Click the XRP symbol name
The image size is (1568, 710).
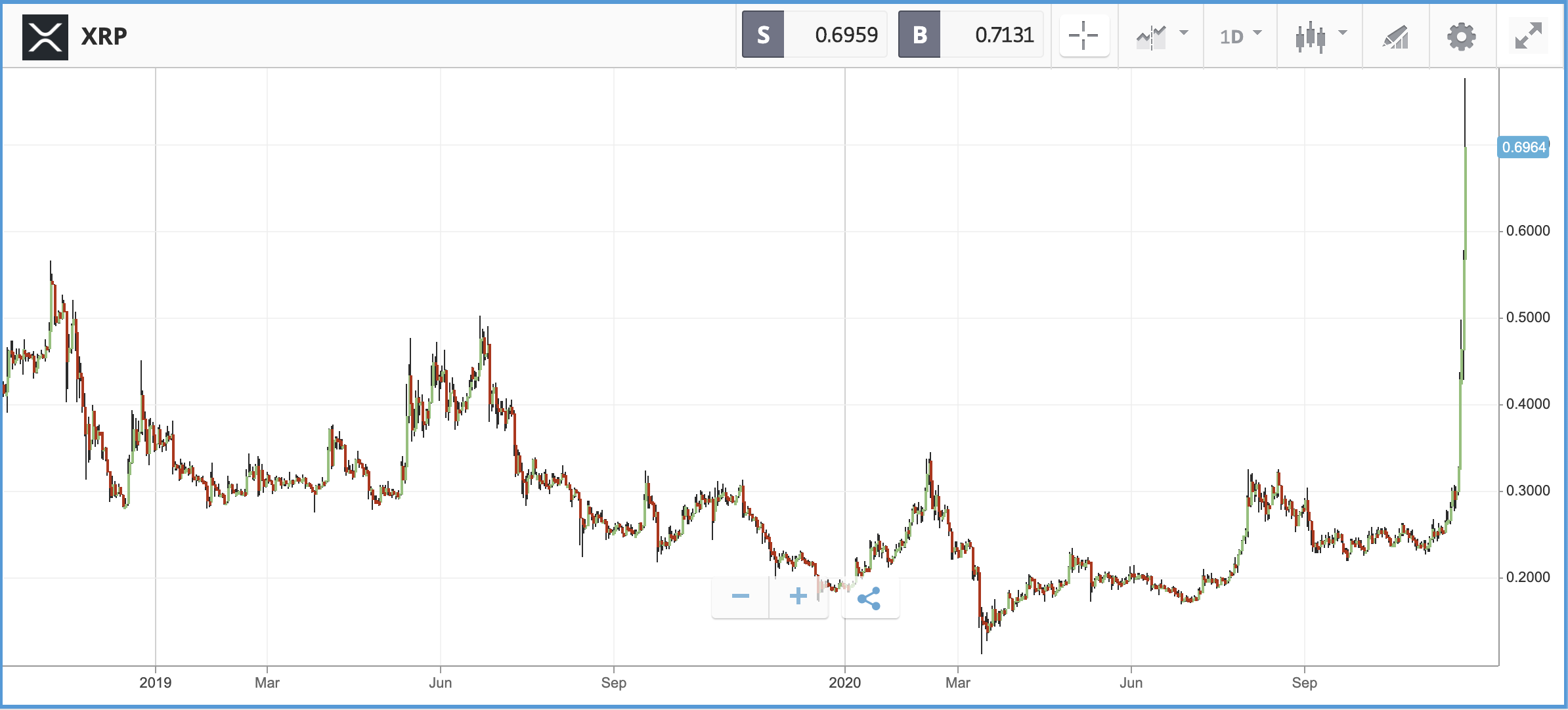point(104,36)
